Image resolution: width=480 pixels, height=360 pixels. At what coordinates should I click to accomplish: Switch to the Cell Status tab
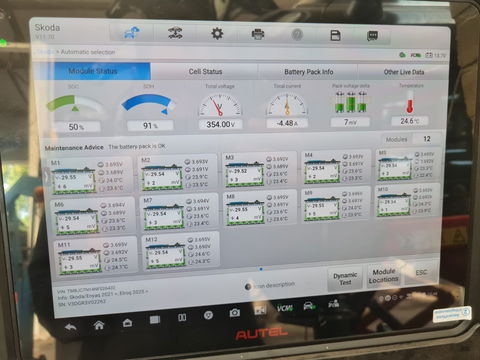coord(205,71)
